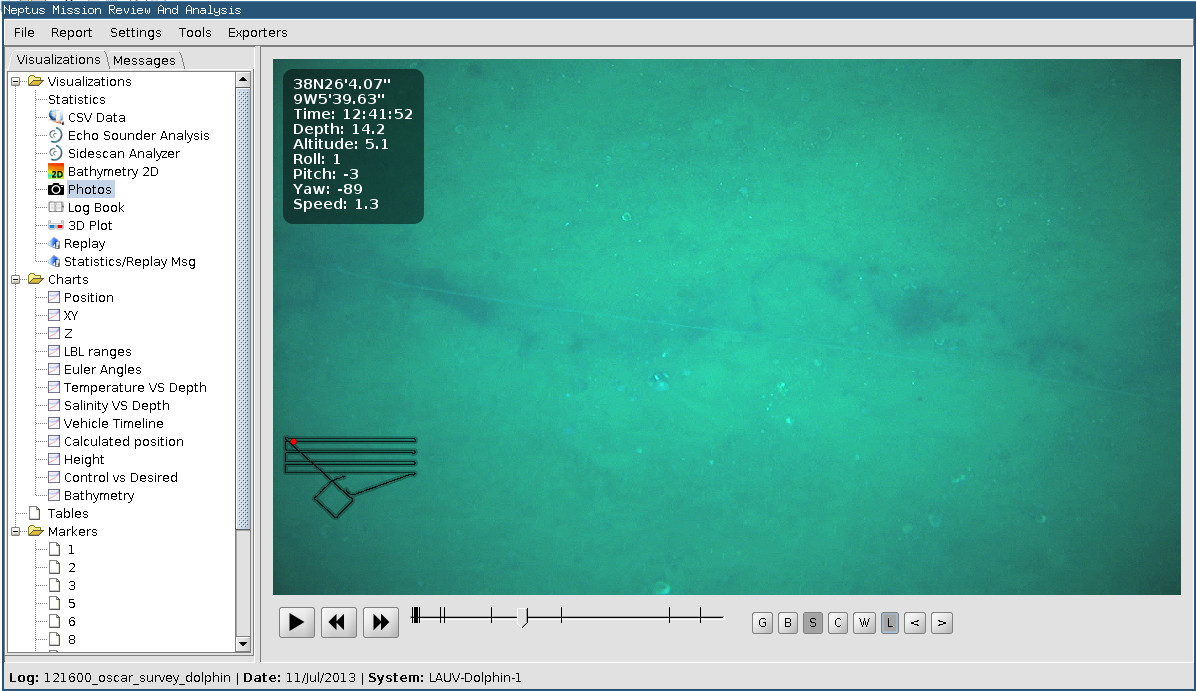Click the Bathymetry chart icon
The width and height of the screenshot is (1196, 691).
54,496
